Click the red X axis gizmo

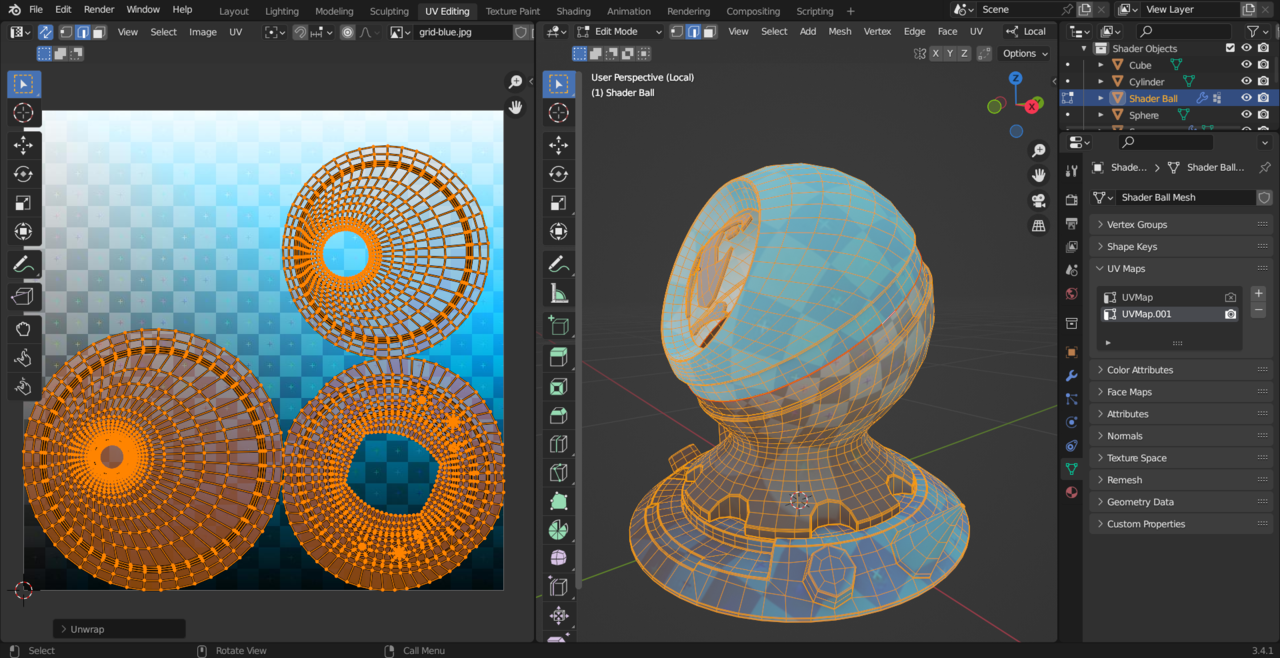[1031, 106]
